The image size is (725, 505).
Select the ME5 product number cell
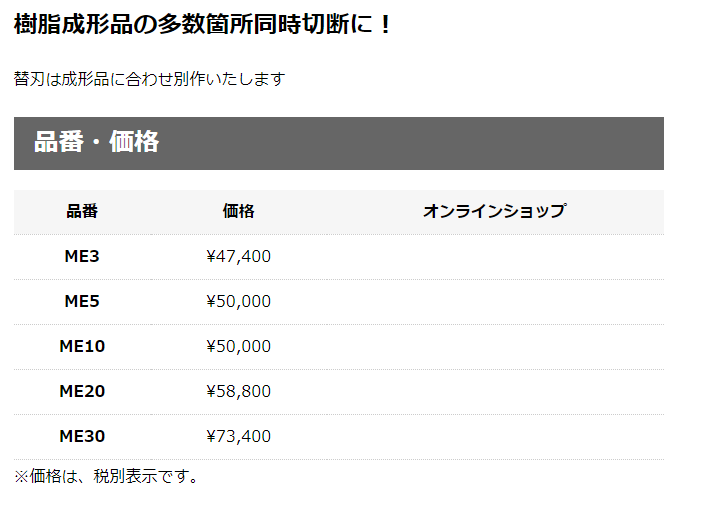82,302
